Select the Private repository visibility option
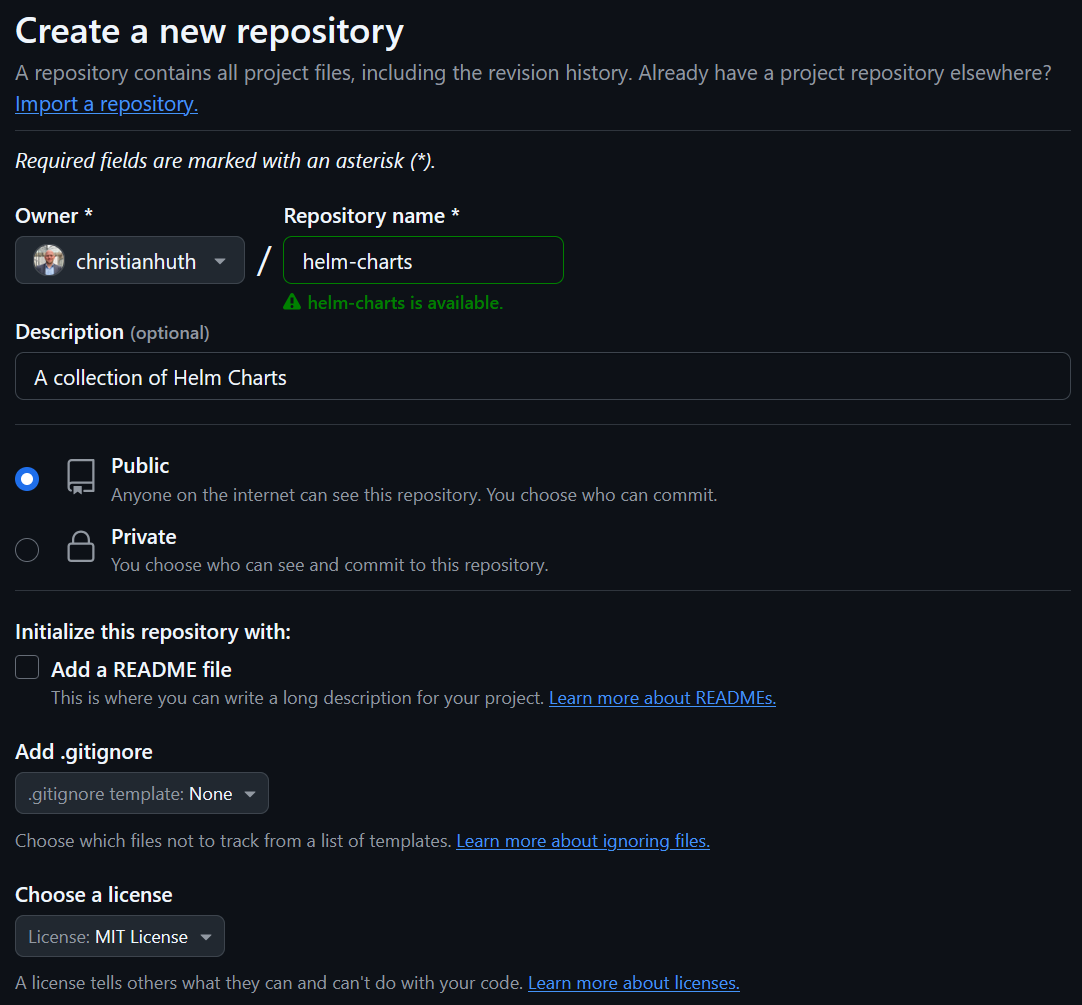Screen dimensions: 1082x1005 pyautogui.click(x=27, y=549)
